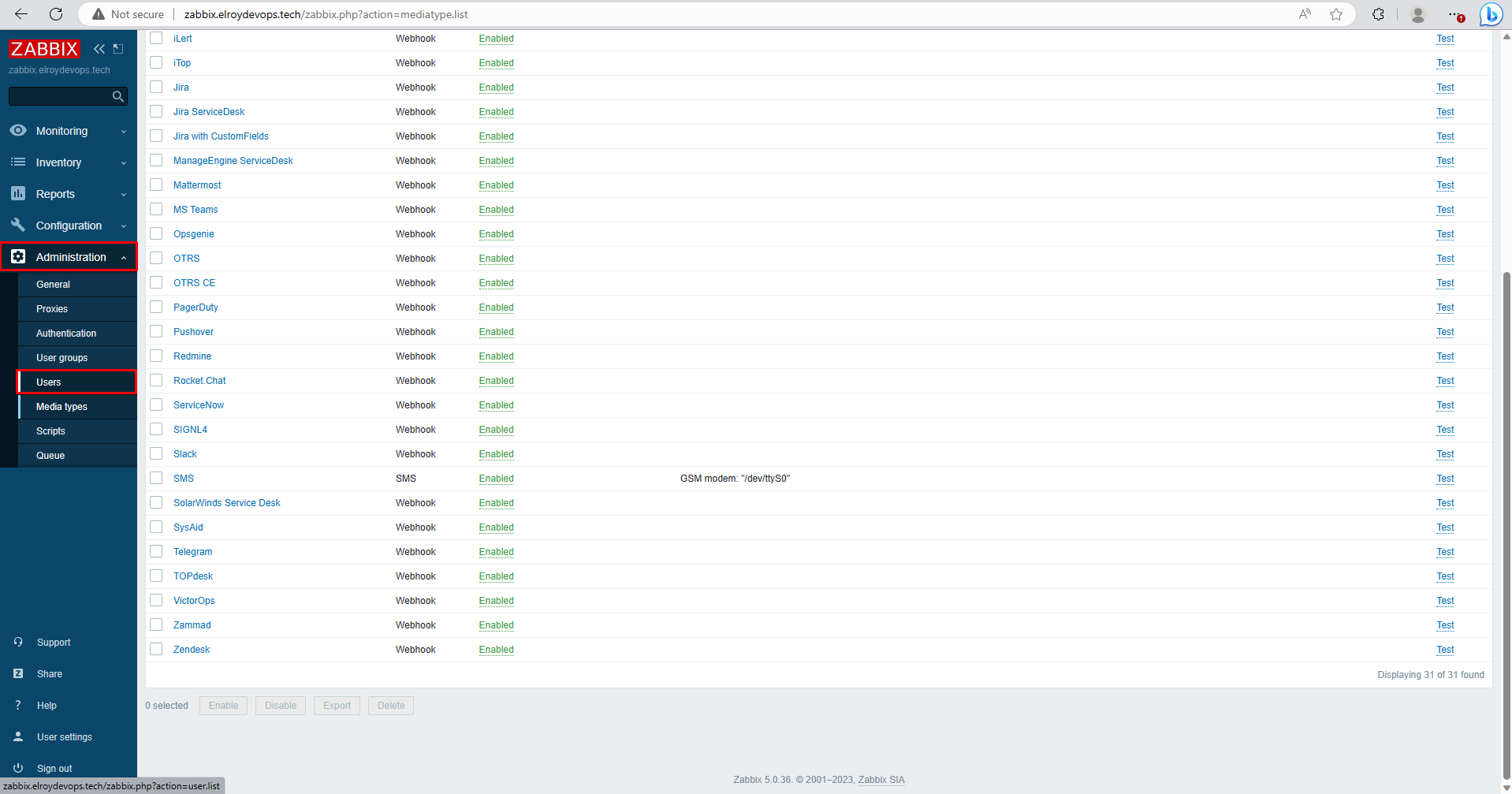Check the iLert row checkbox
Viewport: 1512px width, 794px height.
tap(156, 38)
